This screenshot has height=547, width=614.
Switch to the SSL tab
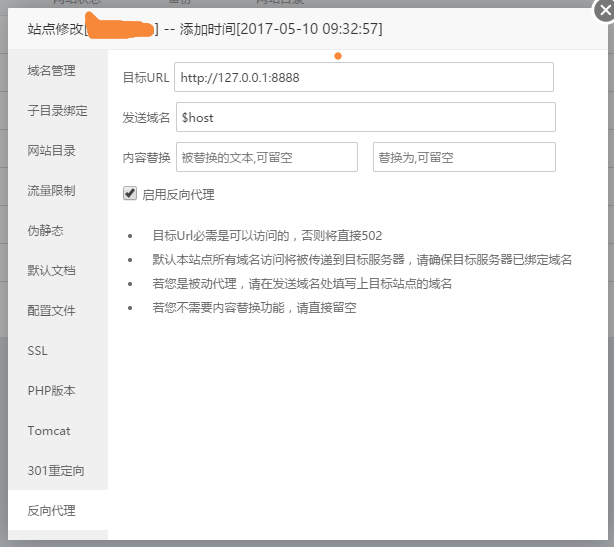point(38,351)
